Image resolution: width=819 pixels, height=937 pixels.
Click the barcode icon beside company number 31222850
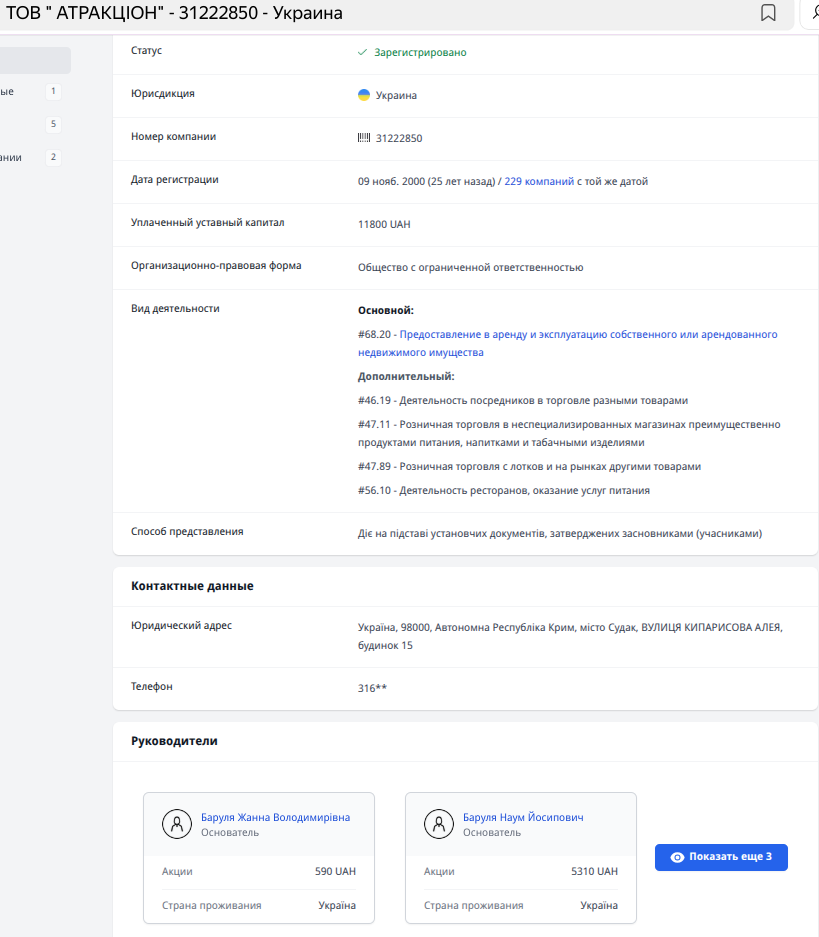coord(364,138)
